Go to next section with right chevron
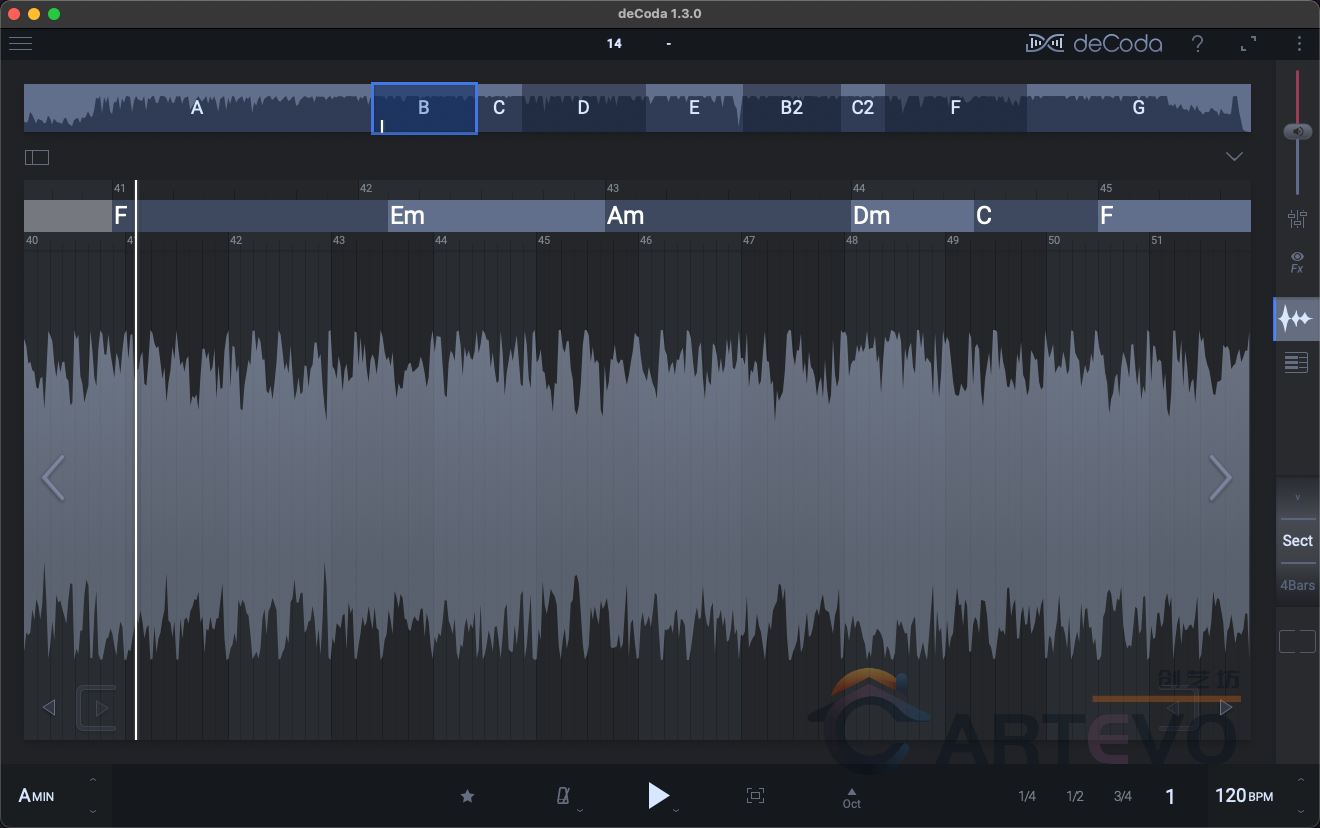 [x=1220, y=478]
